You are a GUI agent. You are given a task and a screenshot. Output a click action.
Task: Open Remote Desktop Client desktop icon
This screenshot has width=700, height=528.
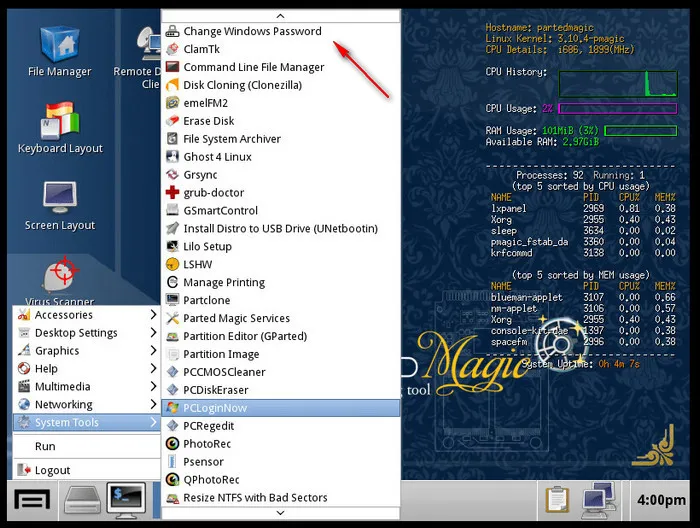[138, 58]
